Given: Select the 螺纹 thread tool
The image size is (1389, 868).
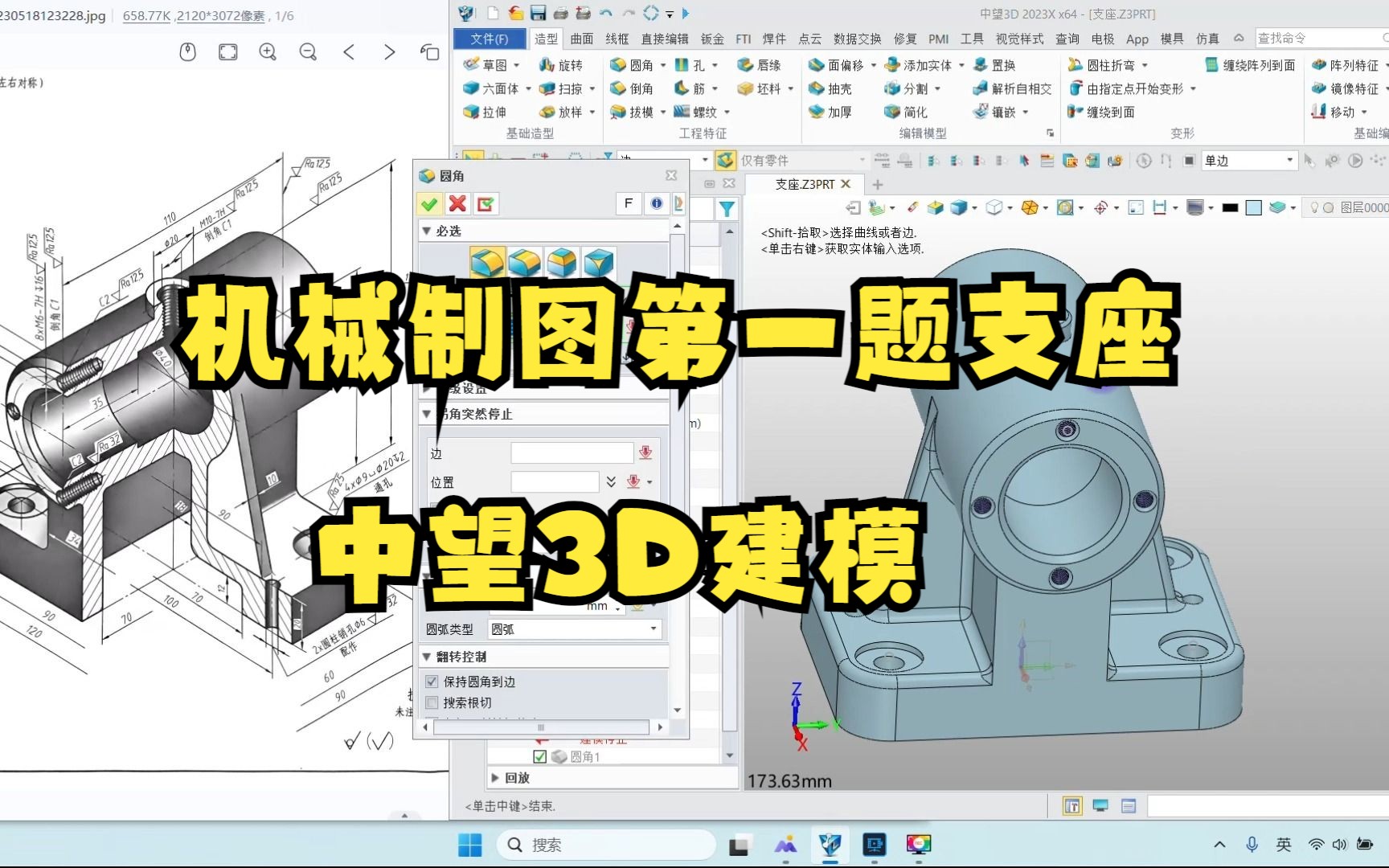Looking at the screenshot, I should (695, 112).
